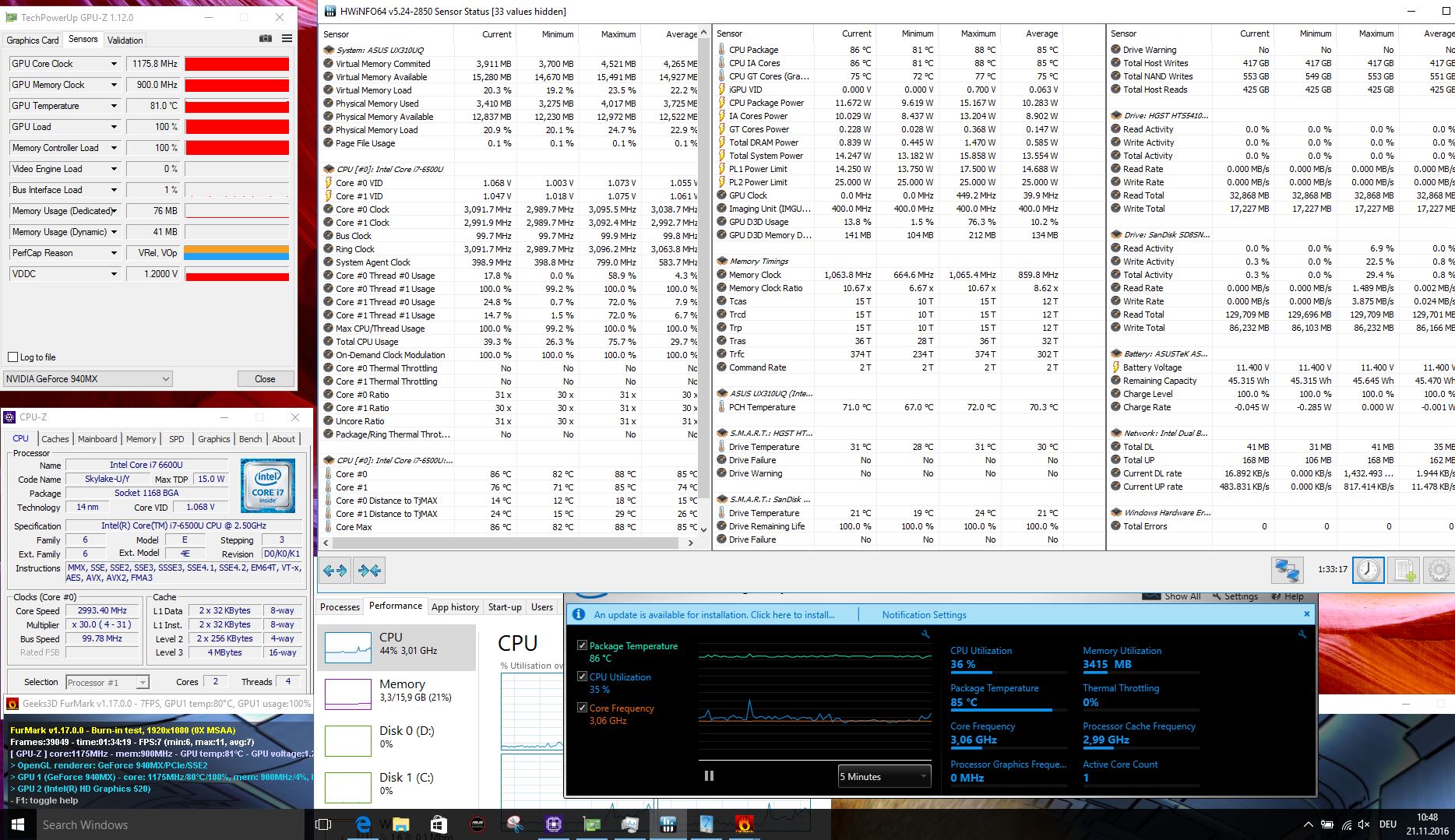1455x840 pixels.
Task: Uncheck Core Frequency in XTU graph
Action: (582, 708)
